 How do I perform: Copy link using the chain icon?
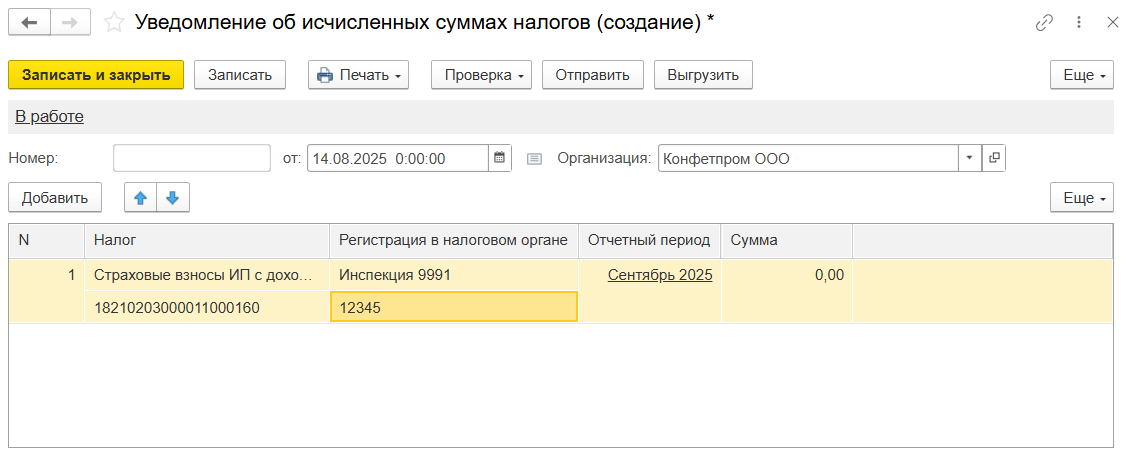(1044, 22)
